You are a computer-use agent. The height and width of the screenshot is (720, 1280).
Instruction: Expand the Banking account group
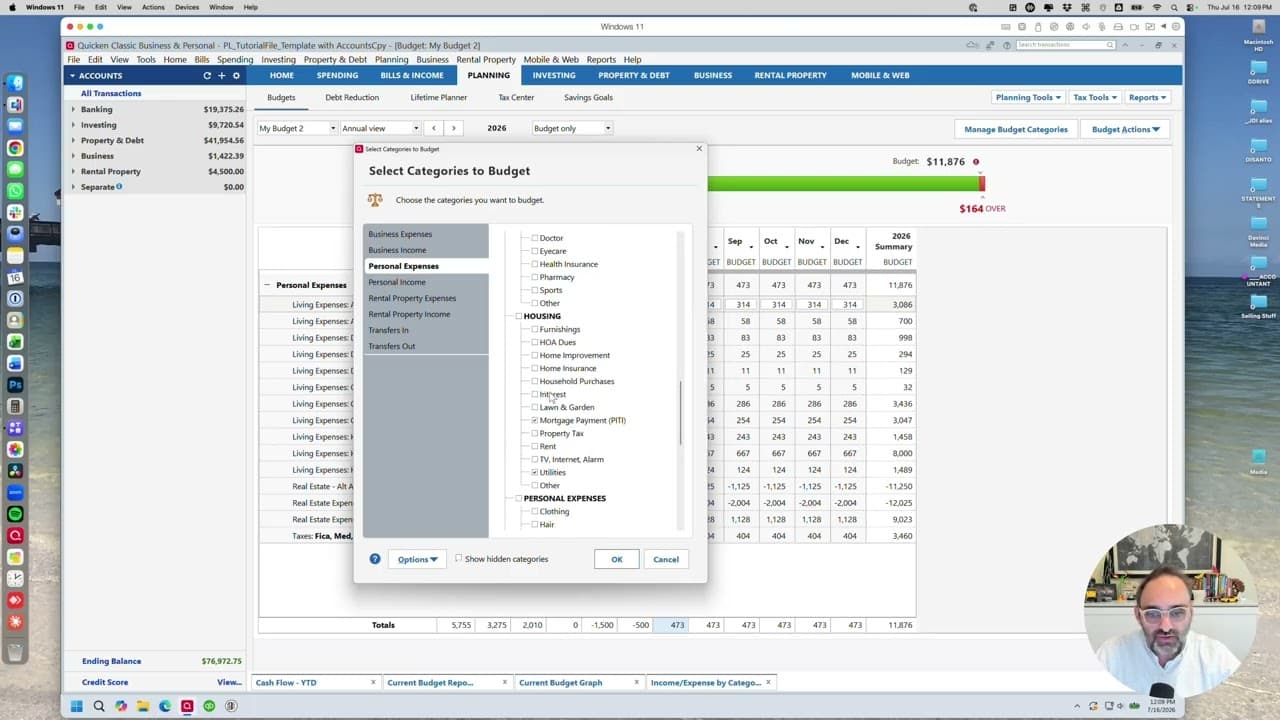(x=72, y=109)
